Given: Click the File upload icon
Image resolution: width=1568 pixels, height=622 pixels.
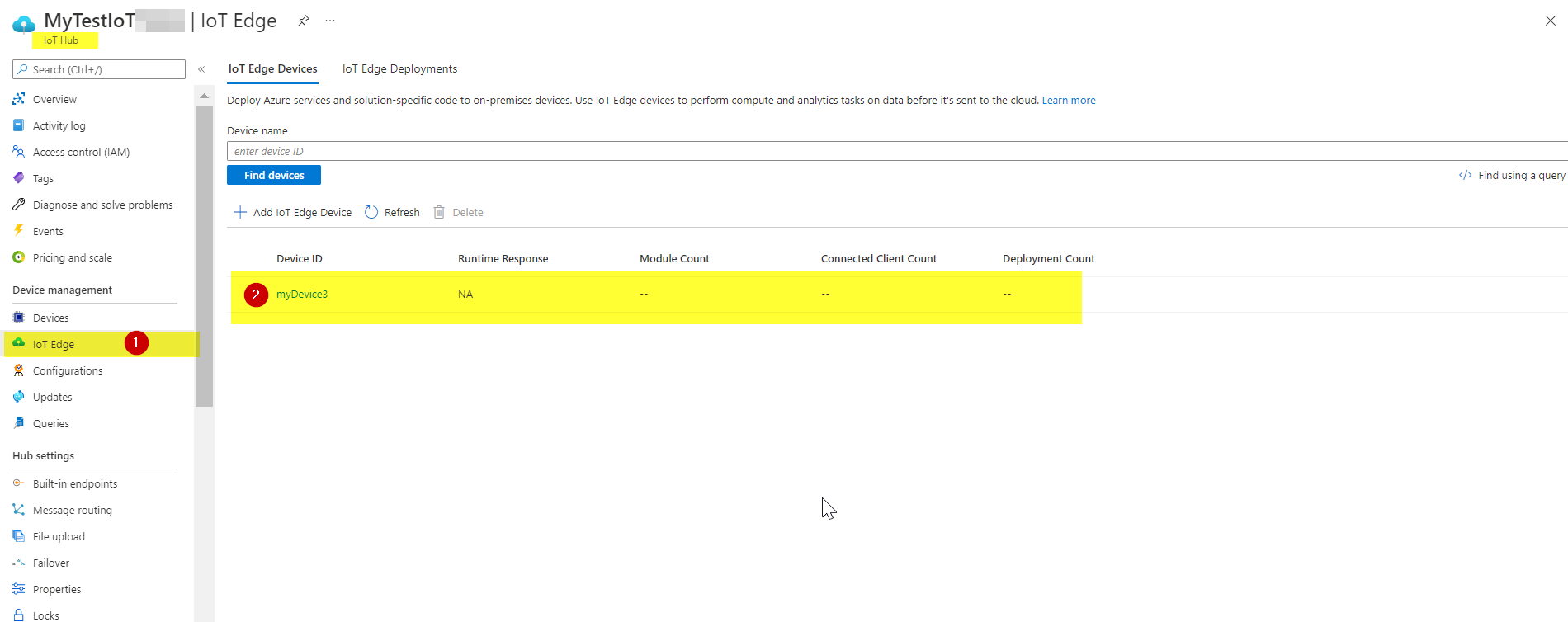Looking at the screenshot, I should (x=19, y=536).
